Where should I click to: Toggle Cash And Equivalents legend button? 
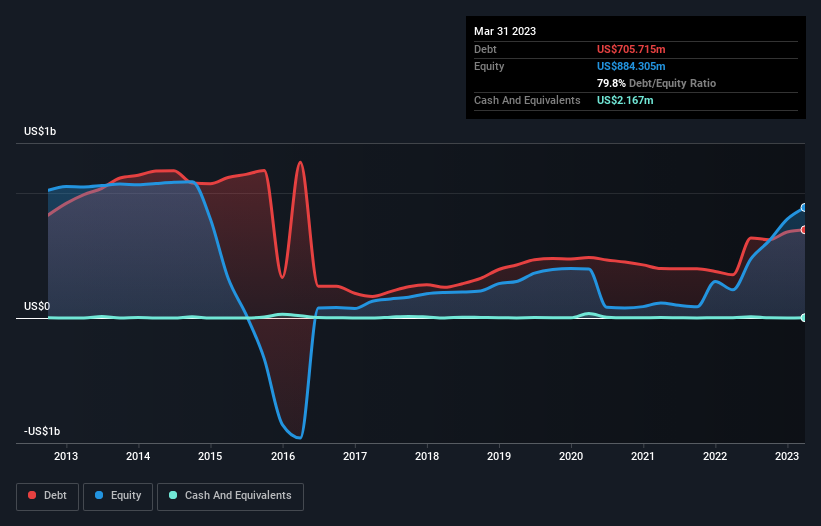pos(230,496)
